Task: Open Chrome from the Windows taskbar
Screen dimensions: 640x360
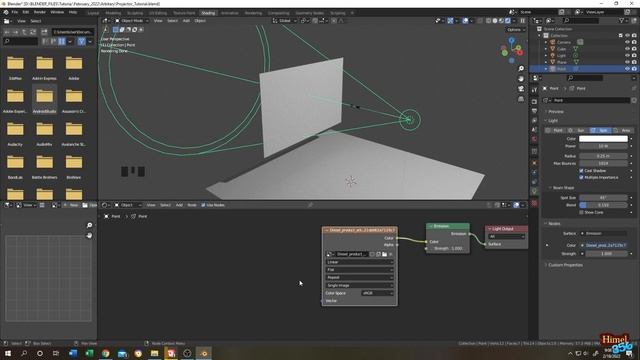Action: click(x=106, y=353)
